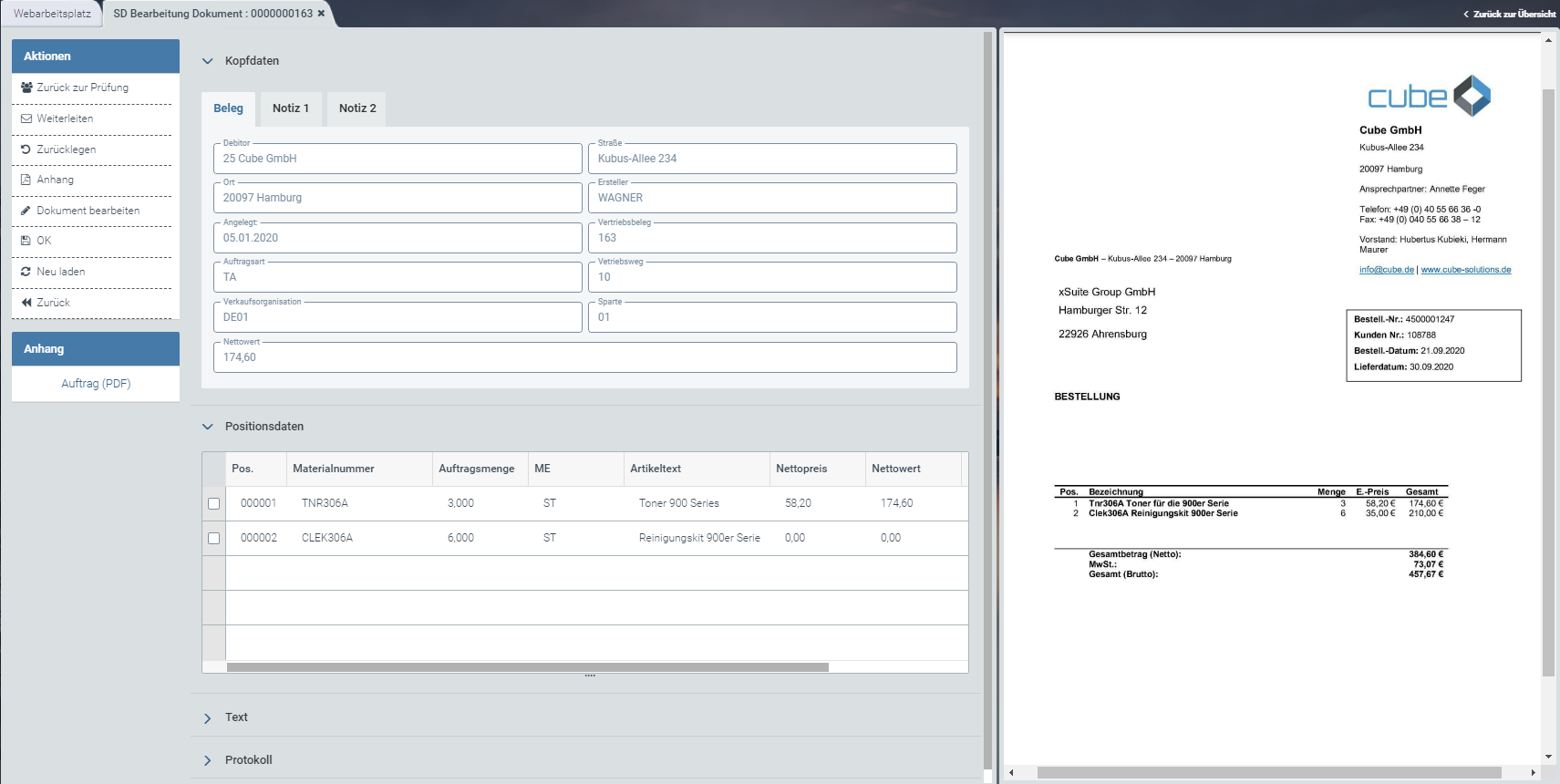Open Anhang via its document icon
This screenshot has width=1560, height=784.
(26, 180)
